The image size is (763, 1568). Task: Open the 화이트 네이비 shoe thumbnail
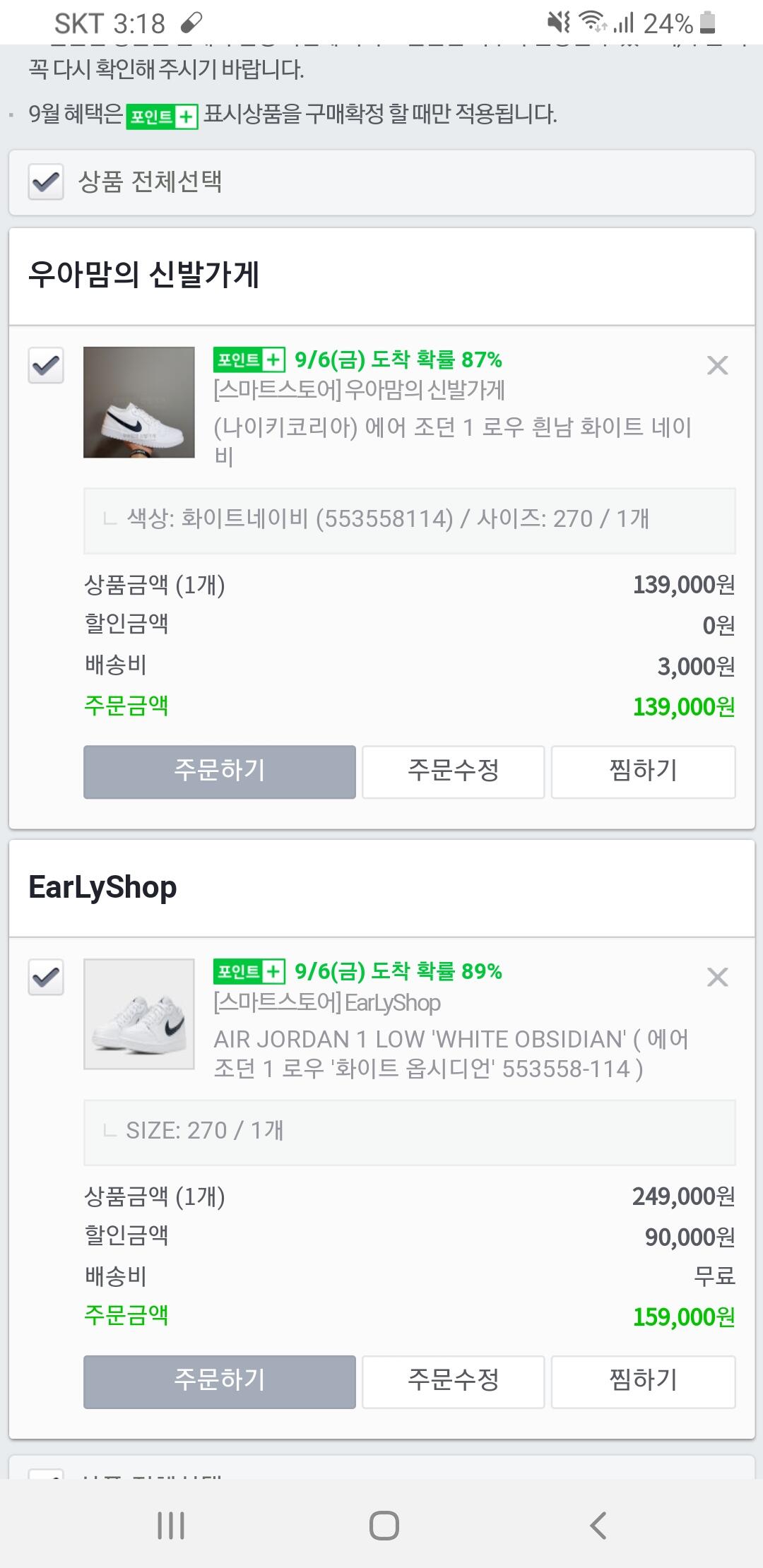[x=139, y=402]
